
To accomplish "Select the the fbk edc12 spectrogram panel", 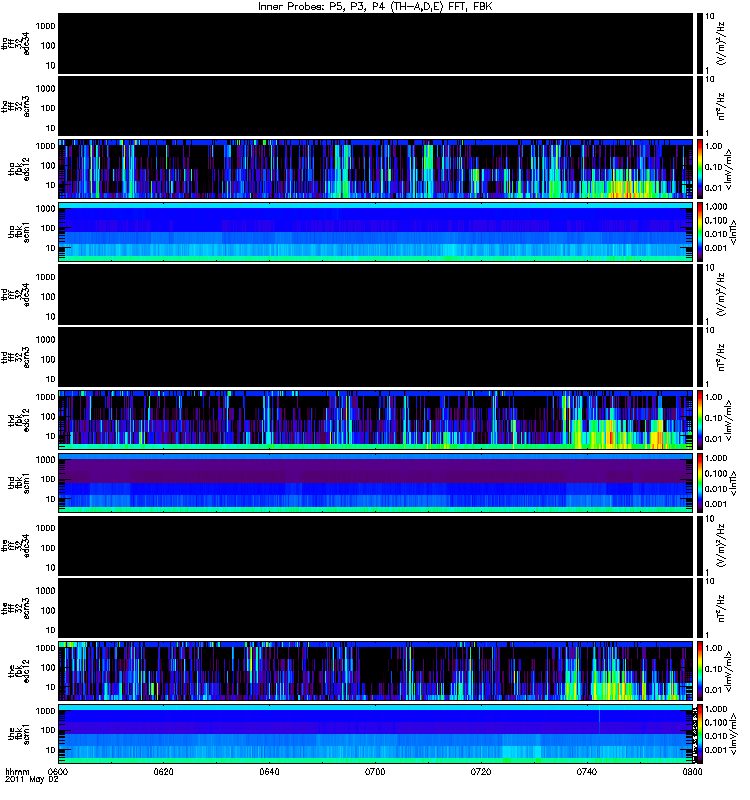I will tap(376, 670).
